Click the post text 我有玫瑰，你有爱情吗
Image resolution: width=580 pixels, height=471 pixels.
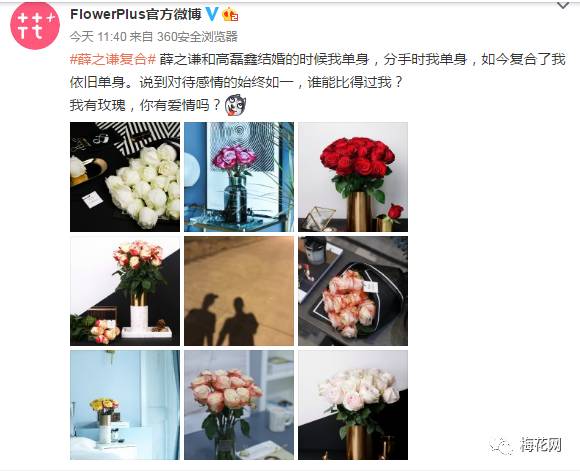[x=145, y=105]
